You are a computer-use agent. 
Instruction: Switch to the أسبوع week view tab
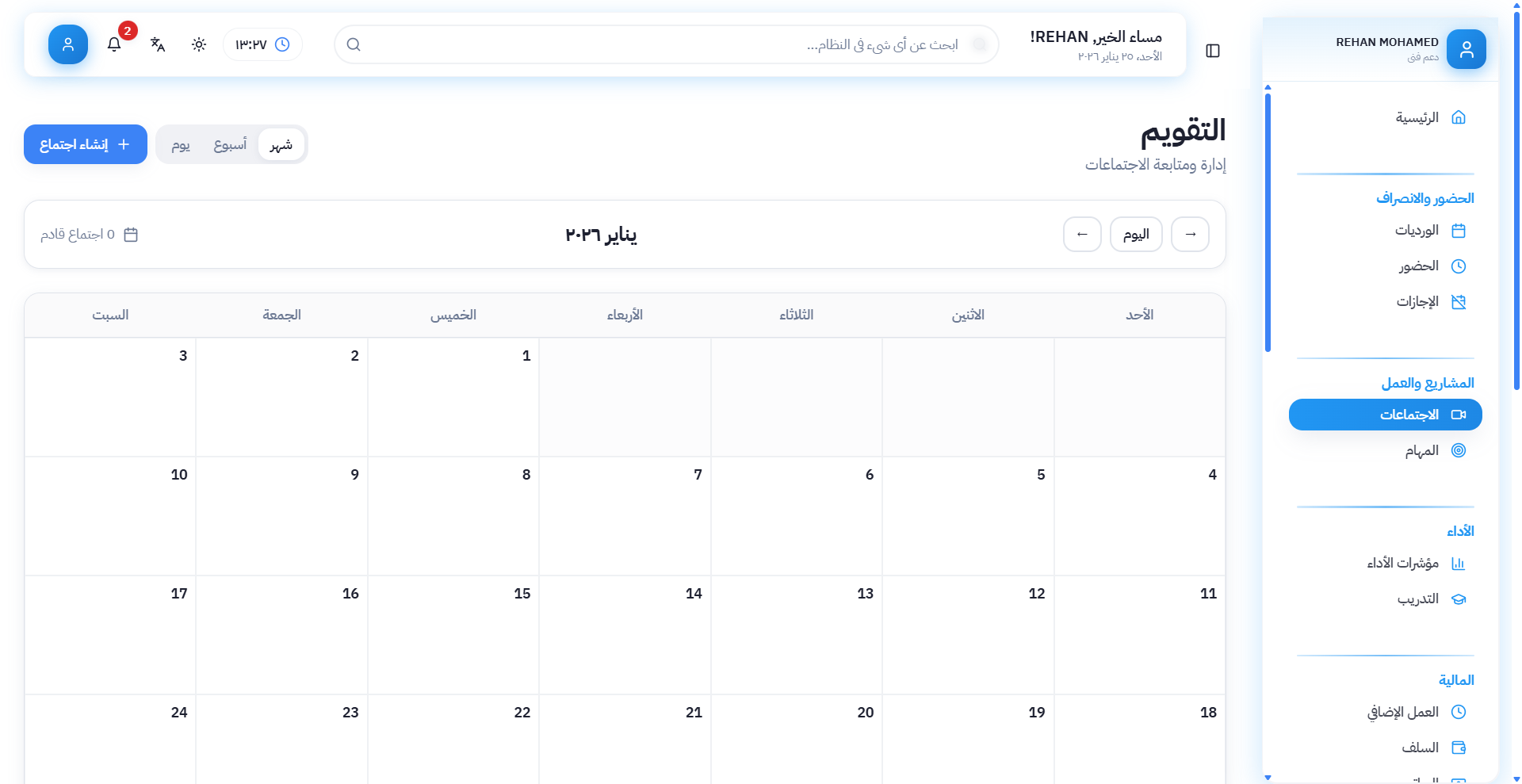tap(230, 144)
